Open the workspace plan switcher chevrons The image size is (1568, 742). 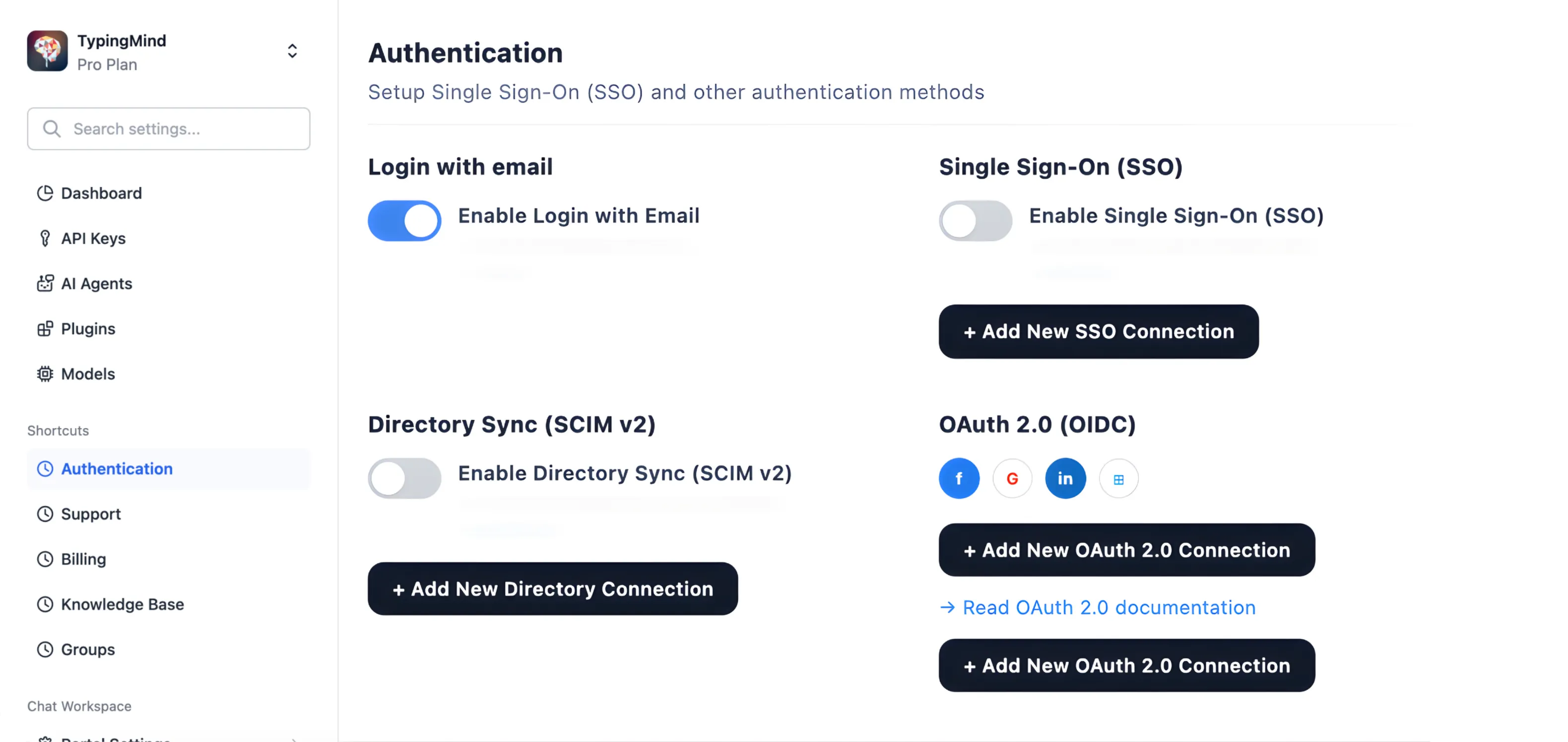click(292, 51)
